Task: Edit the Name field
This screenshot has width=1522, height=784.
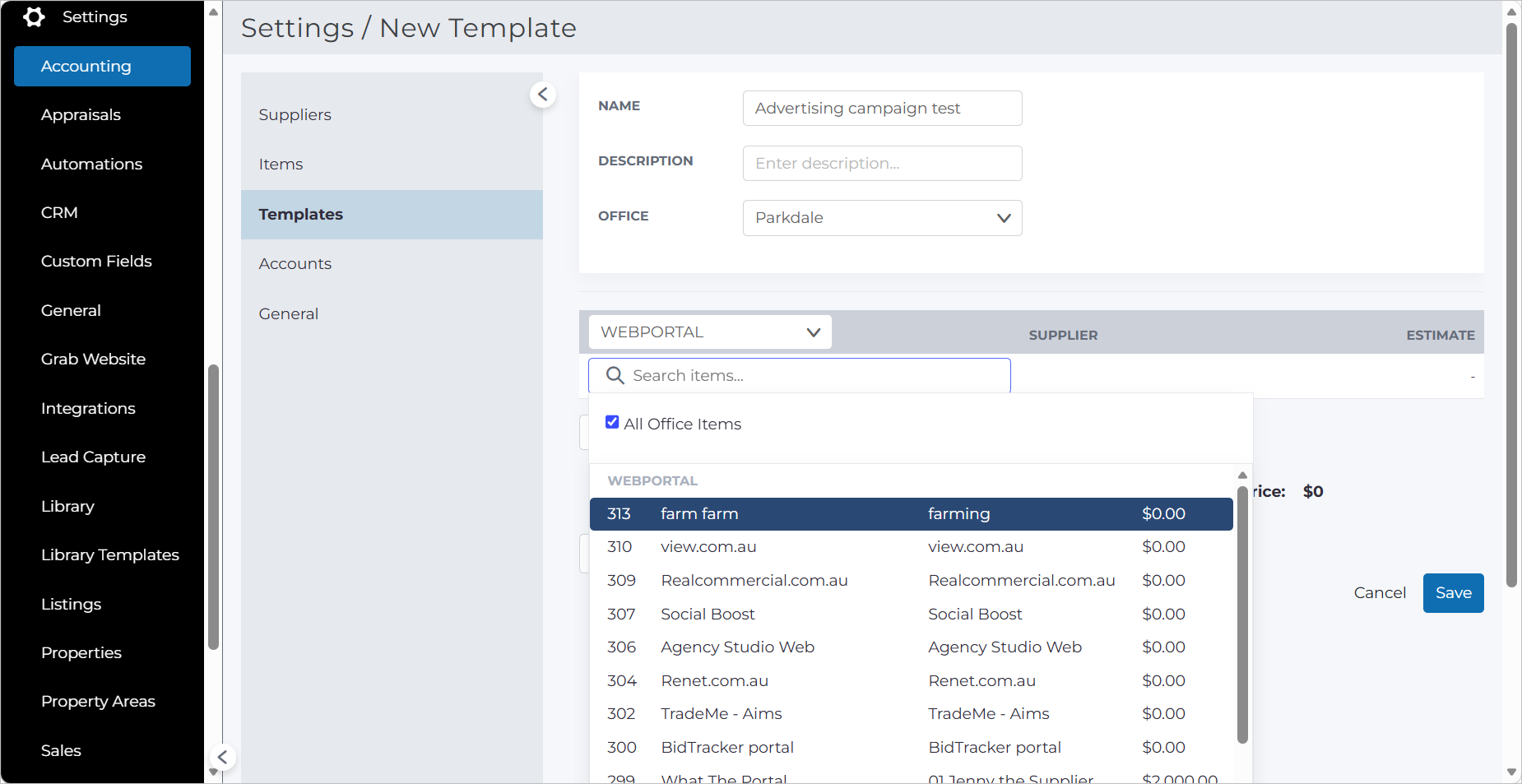Action: point(882,108)
